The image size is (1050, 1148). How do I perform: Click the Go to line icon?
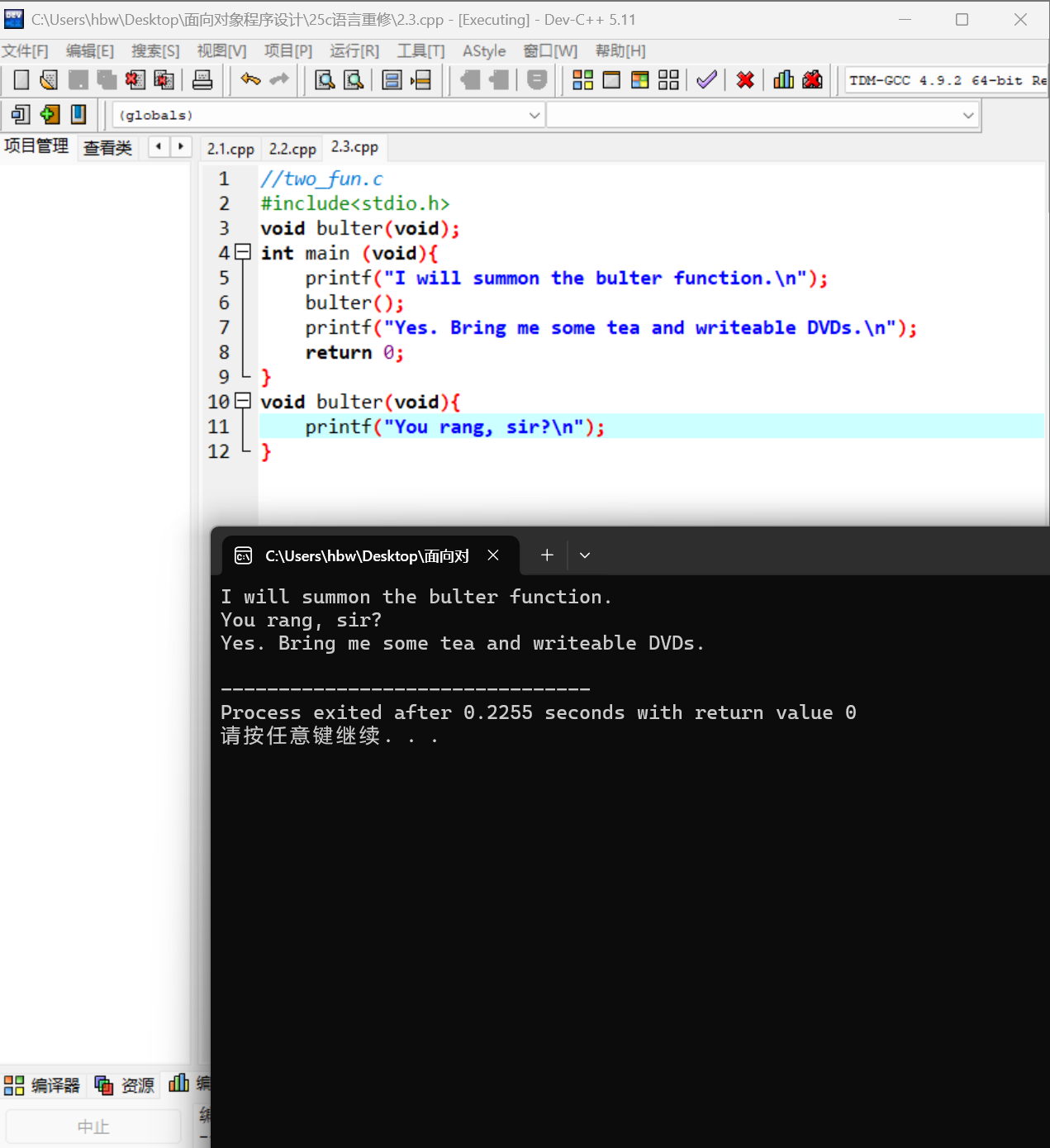[421, 80]
